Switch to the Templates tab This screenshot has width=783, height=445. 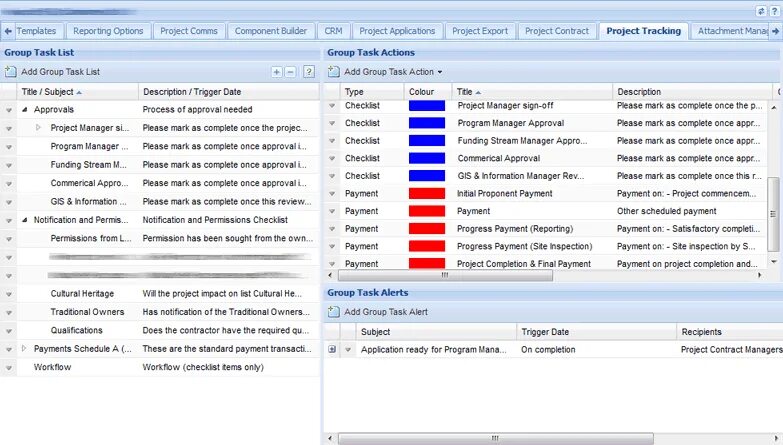[x=36, y=31]
